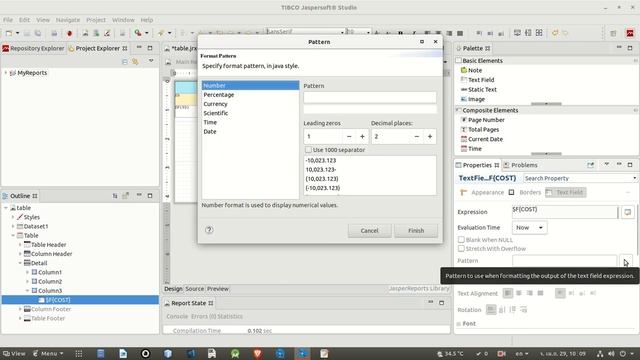The width and height of the screenshot is (640, 360).
Task: Select Date format type
Action: [210, 132]
